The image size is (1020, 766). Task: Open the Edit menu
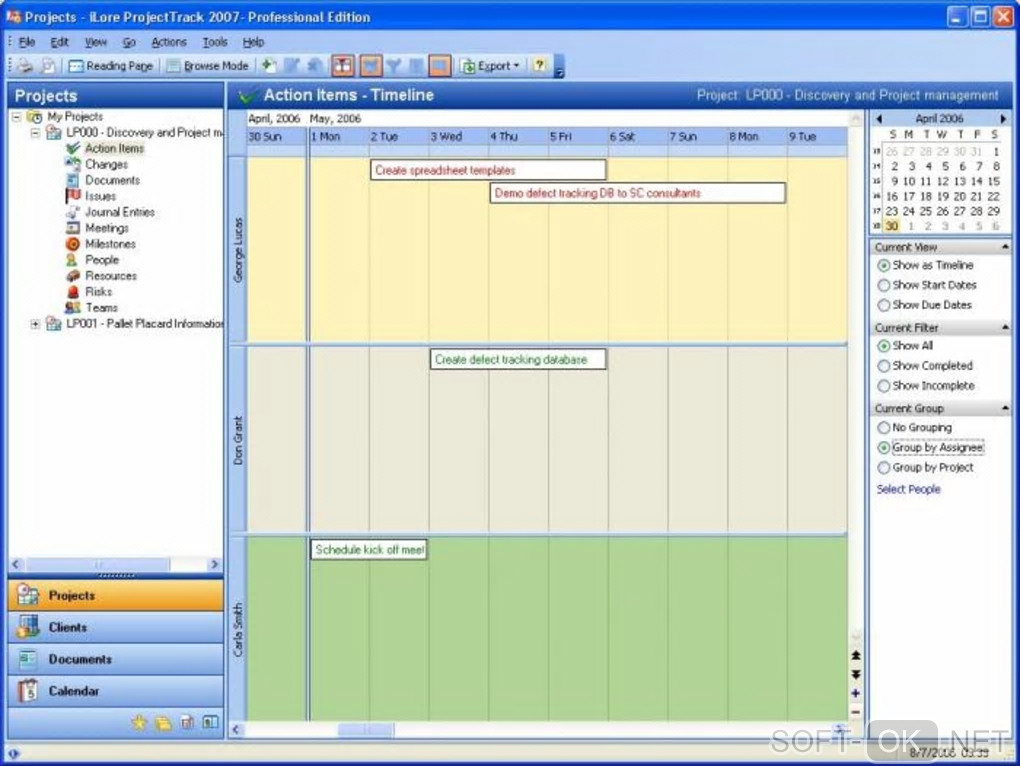[x=59, y=42]
